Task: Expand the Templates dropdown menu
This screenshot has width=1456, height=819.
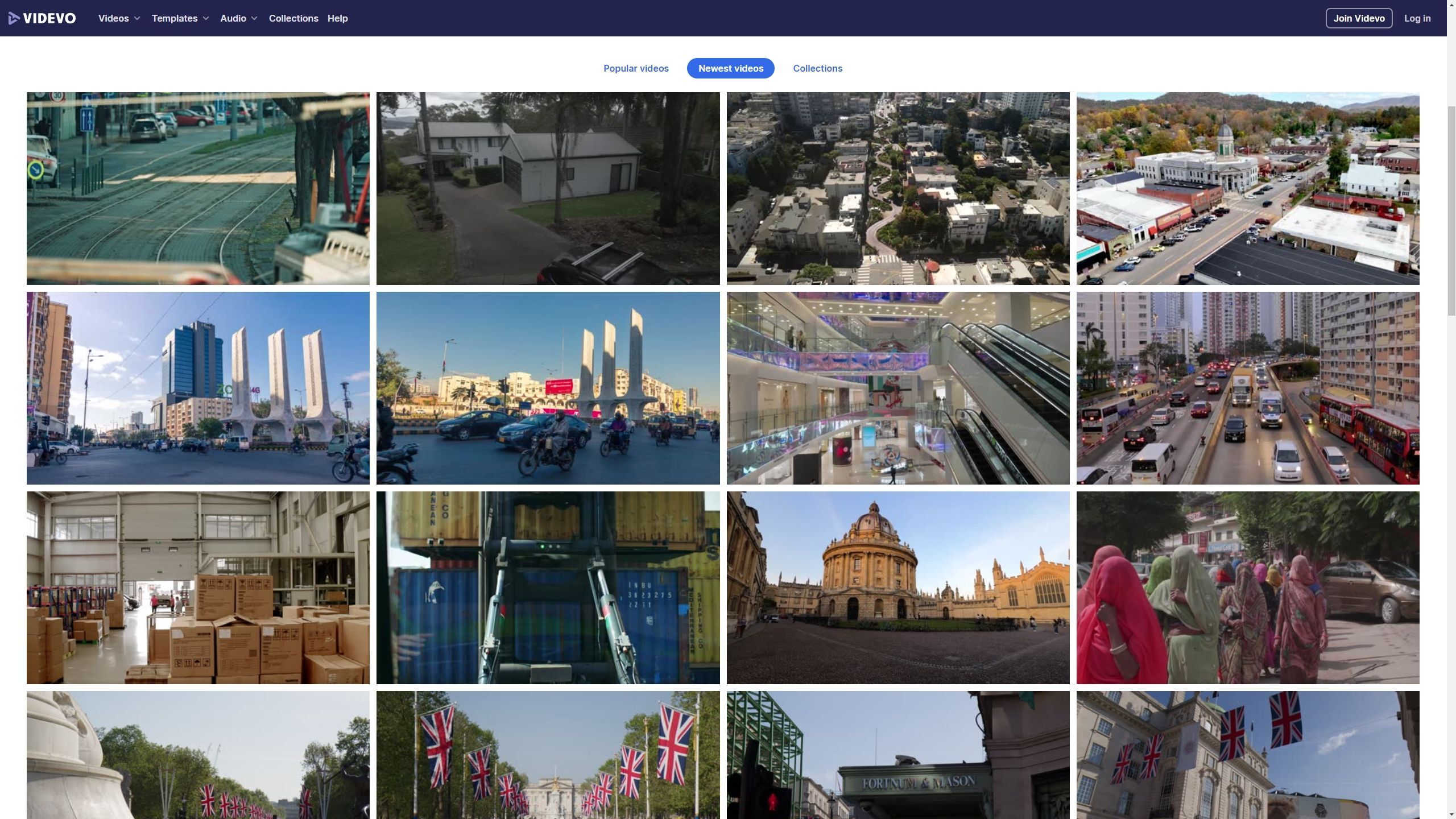Action: click(180, 18)
